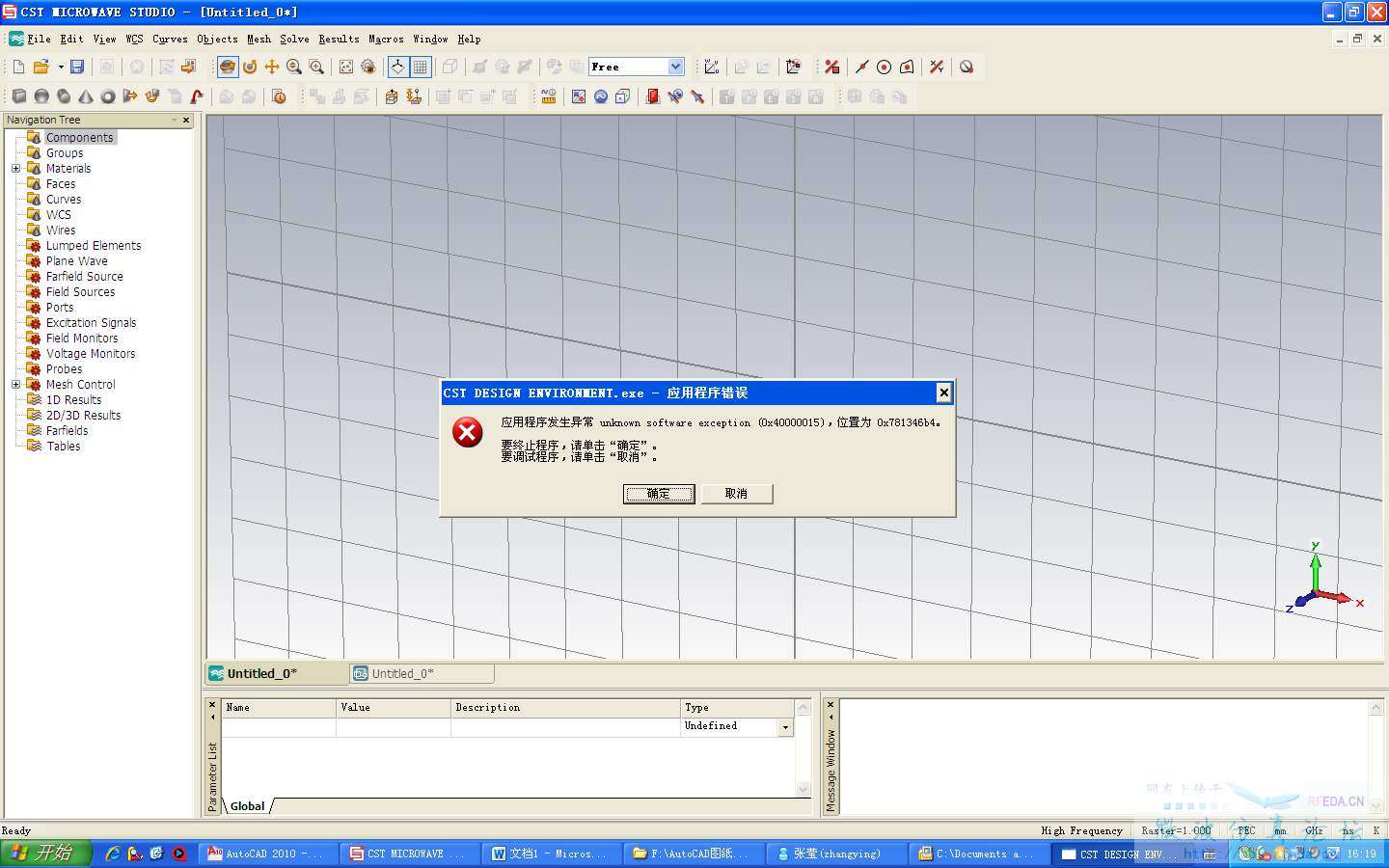Select Components in the Navigation Tree
Image resolution: width=1389 pixels, height=868 pixels.
80,138
